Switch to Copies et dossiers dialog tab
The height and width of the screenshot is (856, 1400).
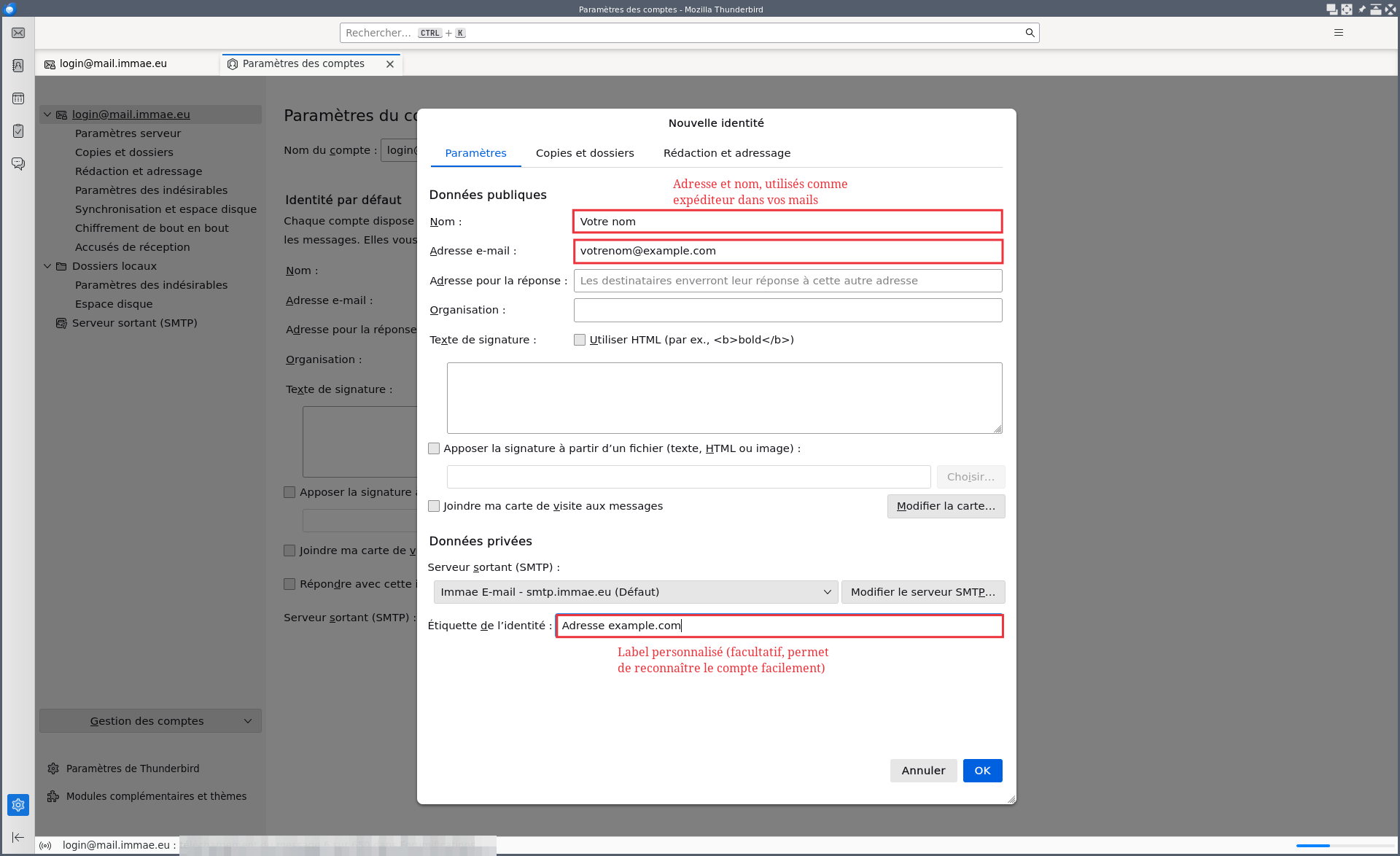tap(585, 153)
